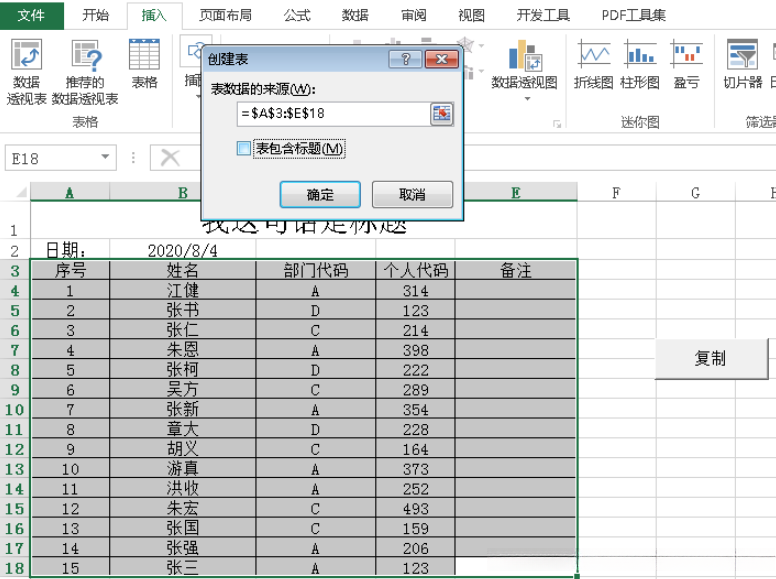Screen dimensions: 776x579
Task: Click the 日期： cell
Action: 70,250
